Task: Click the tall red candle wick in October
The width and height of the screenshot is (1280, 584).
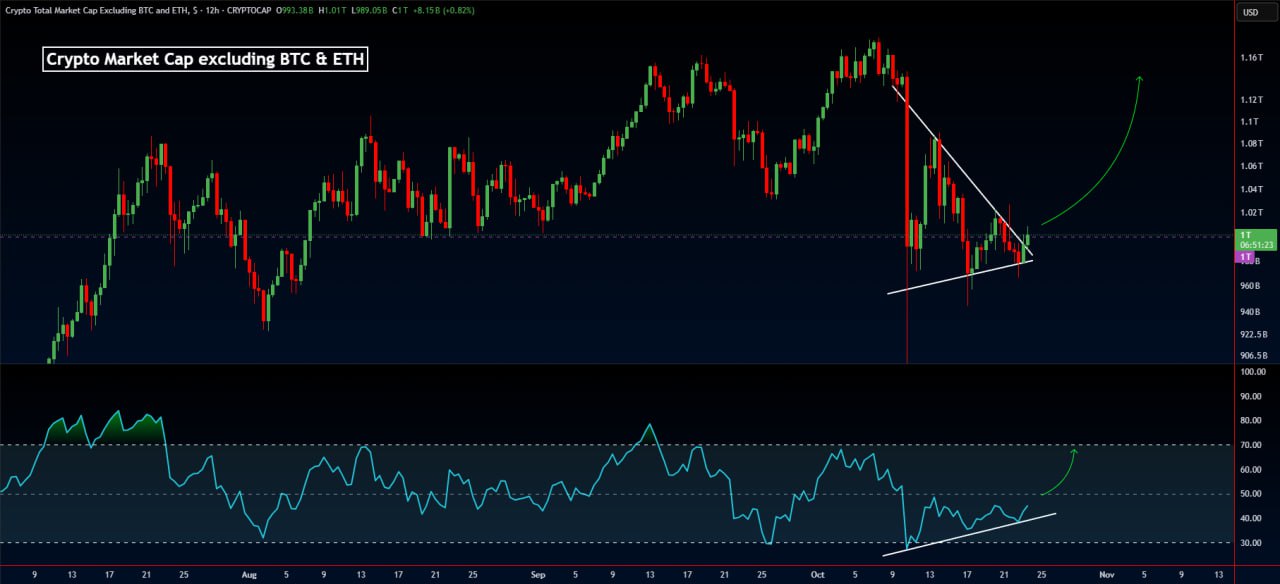Action: point(907,320)
